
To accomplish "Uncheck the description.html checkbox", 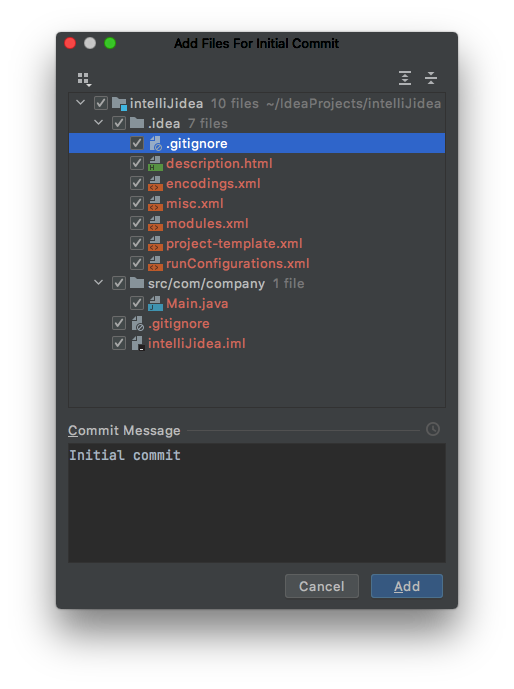I will point(137,163).
